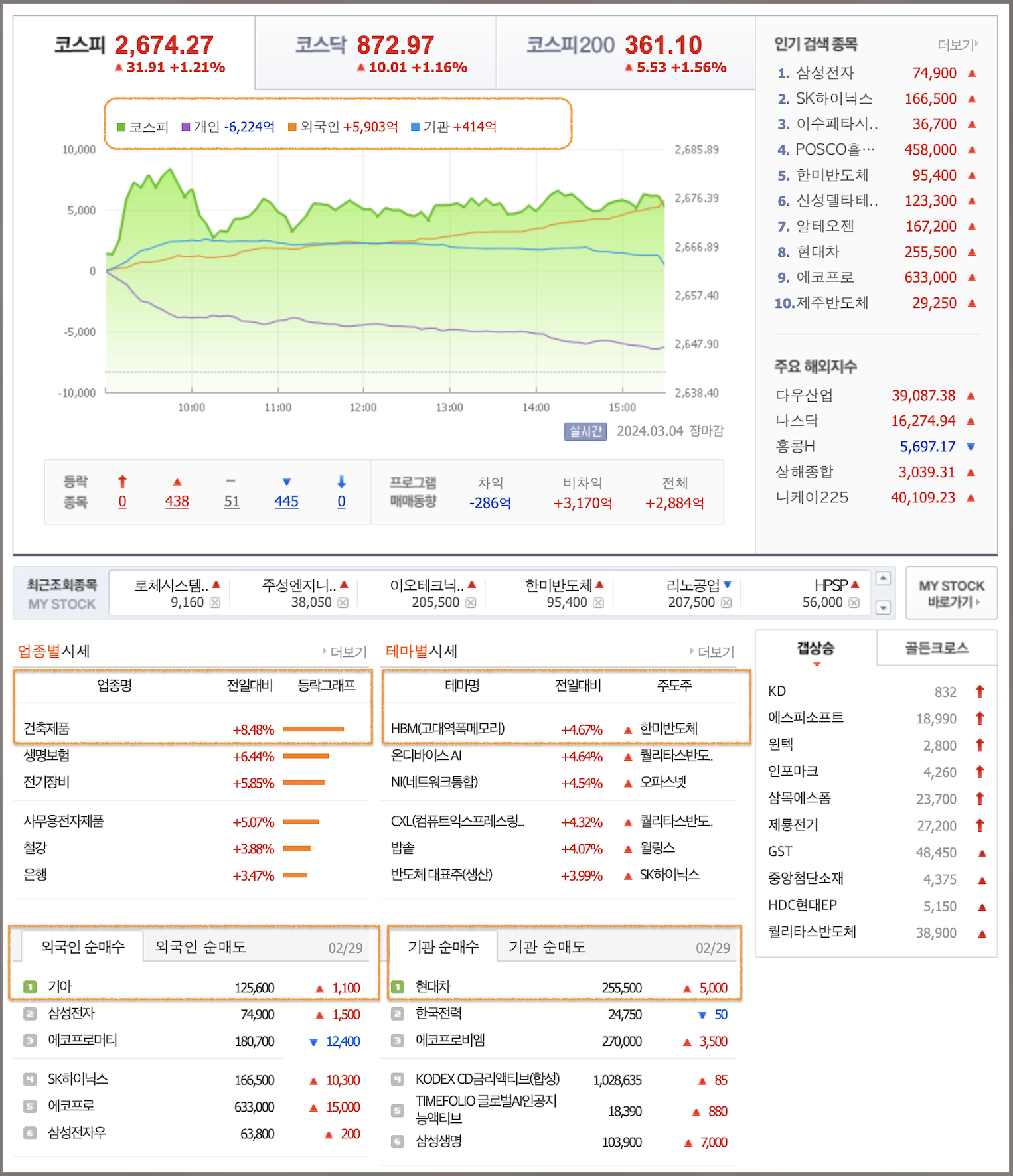Open the 니케이225 overseas index
The height and width of the screenshot is (1176, 1013).
812,498
